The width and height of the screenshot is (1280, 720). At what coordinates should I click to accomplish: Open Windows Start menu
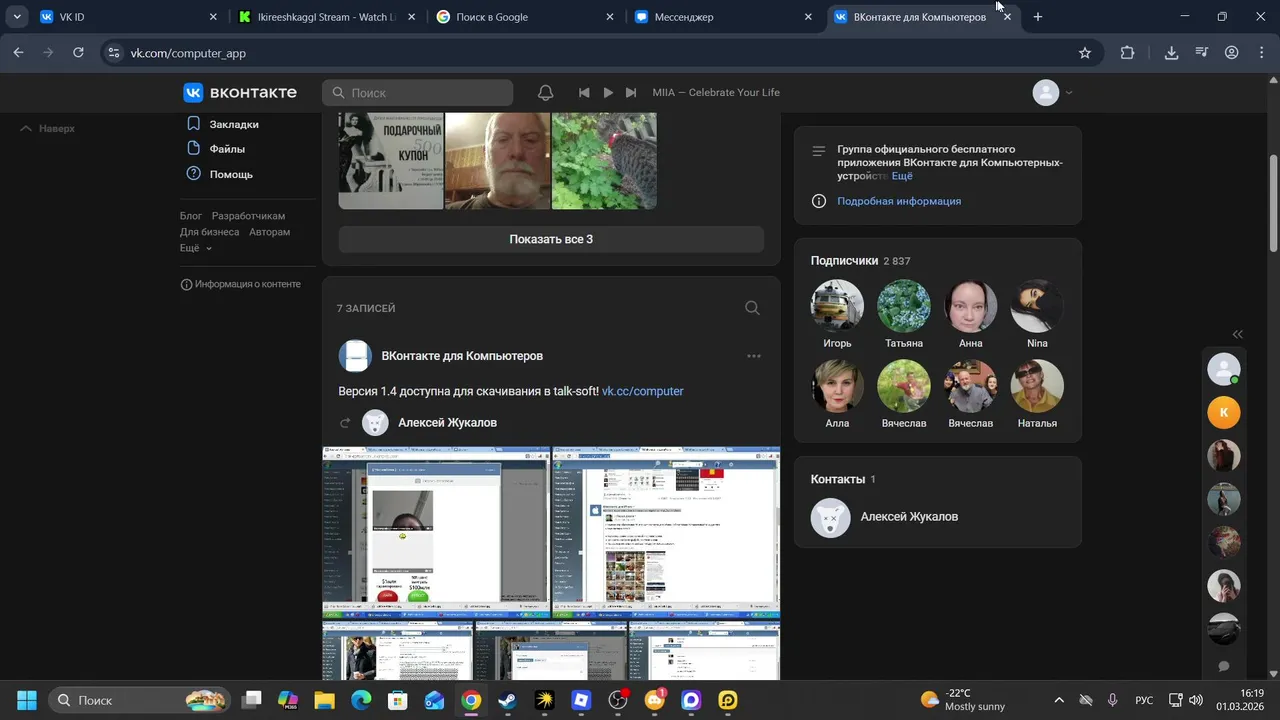pyautogui.click(x=27, y=700)
